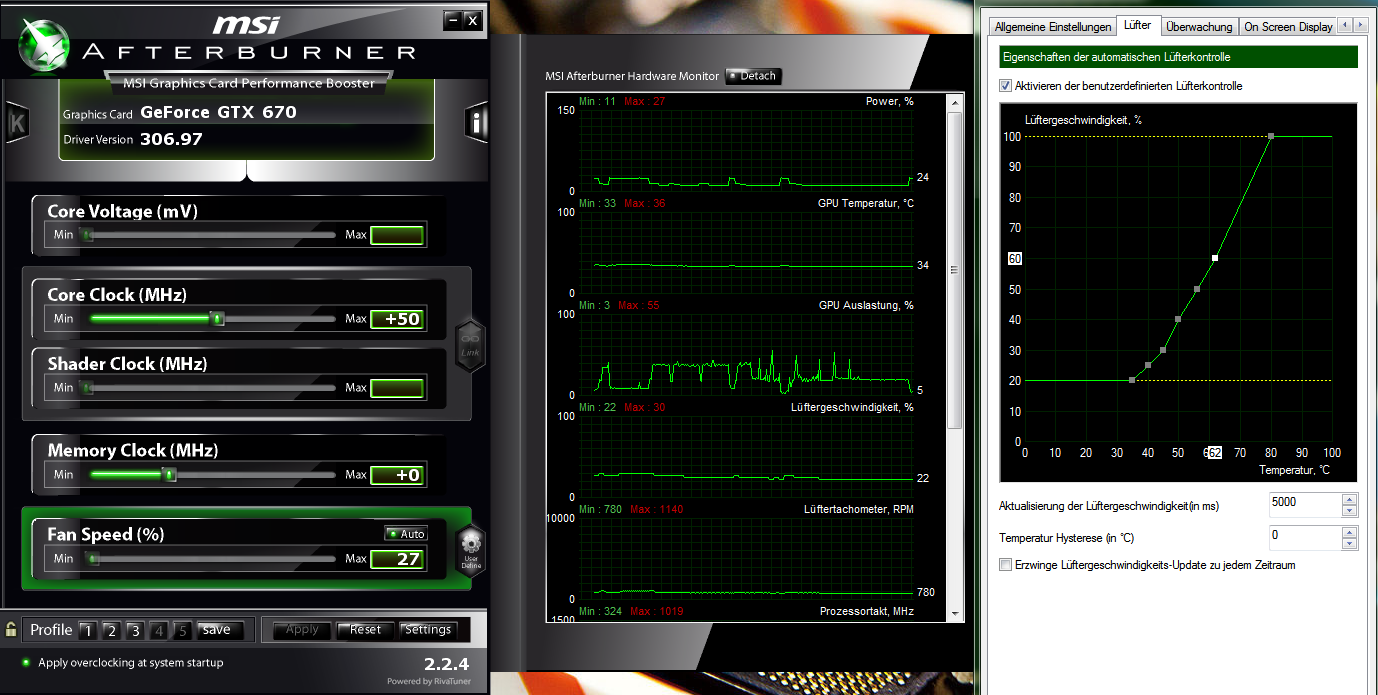The width and height of the screenshot is (1378, 695).
Task: Select the fan curve node at 50°C, 40%
Action: click(1178, 319)
